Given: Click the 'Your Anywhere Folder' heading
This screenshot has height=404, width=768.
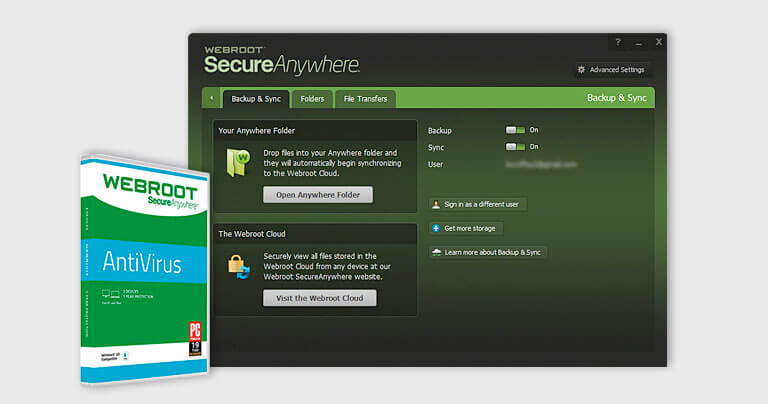Looking at the screenshot, I should [257, 131].
